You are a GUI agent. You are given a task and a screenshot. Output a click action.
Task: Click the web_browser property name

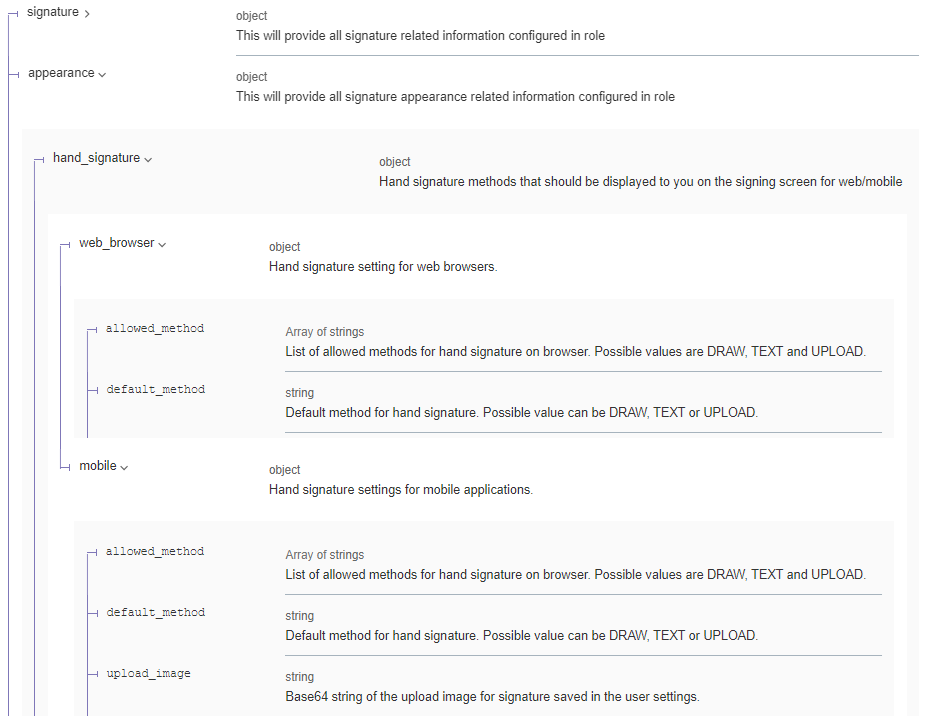click(117, 243)
